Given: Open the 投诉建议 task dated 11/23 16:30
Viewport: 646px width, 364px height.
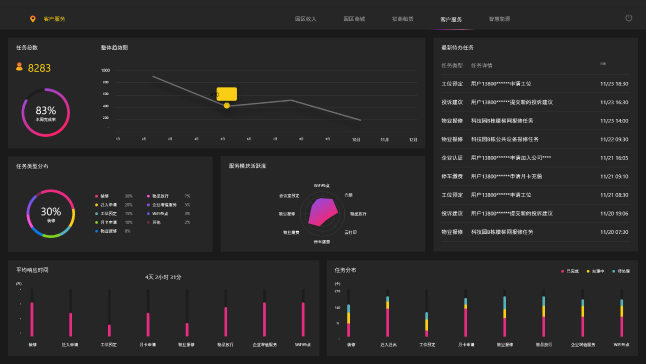Looking at the screenshot, I should 535,102.
